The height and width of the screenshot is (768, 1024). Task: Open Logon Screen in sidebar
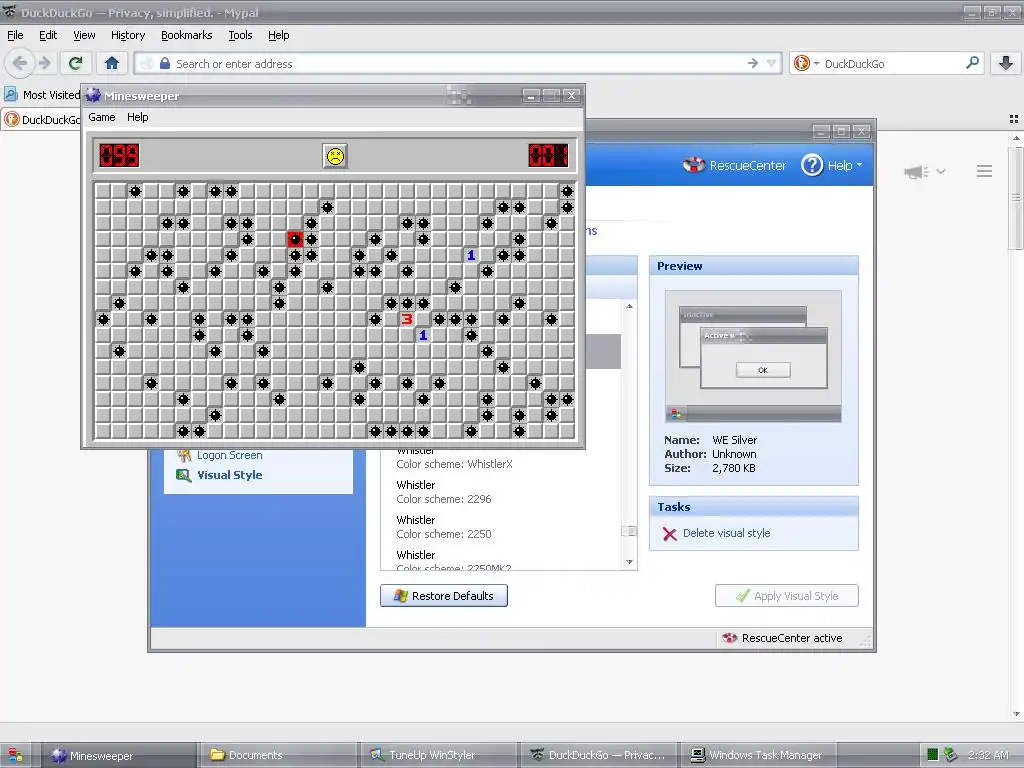click(230, 455)
